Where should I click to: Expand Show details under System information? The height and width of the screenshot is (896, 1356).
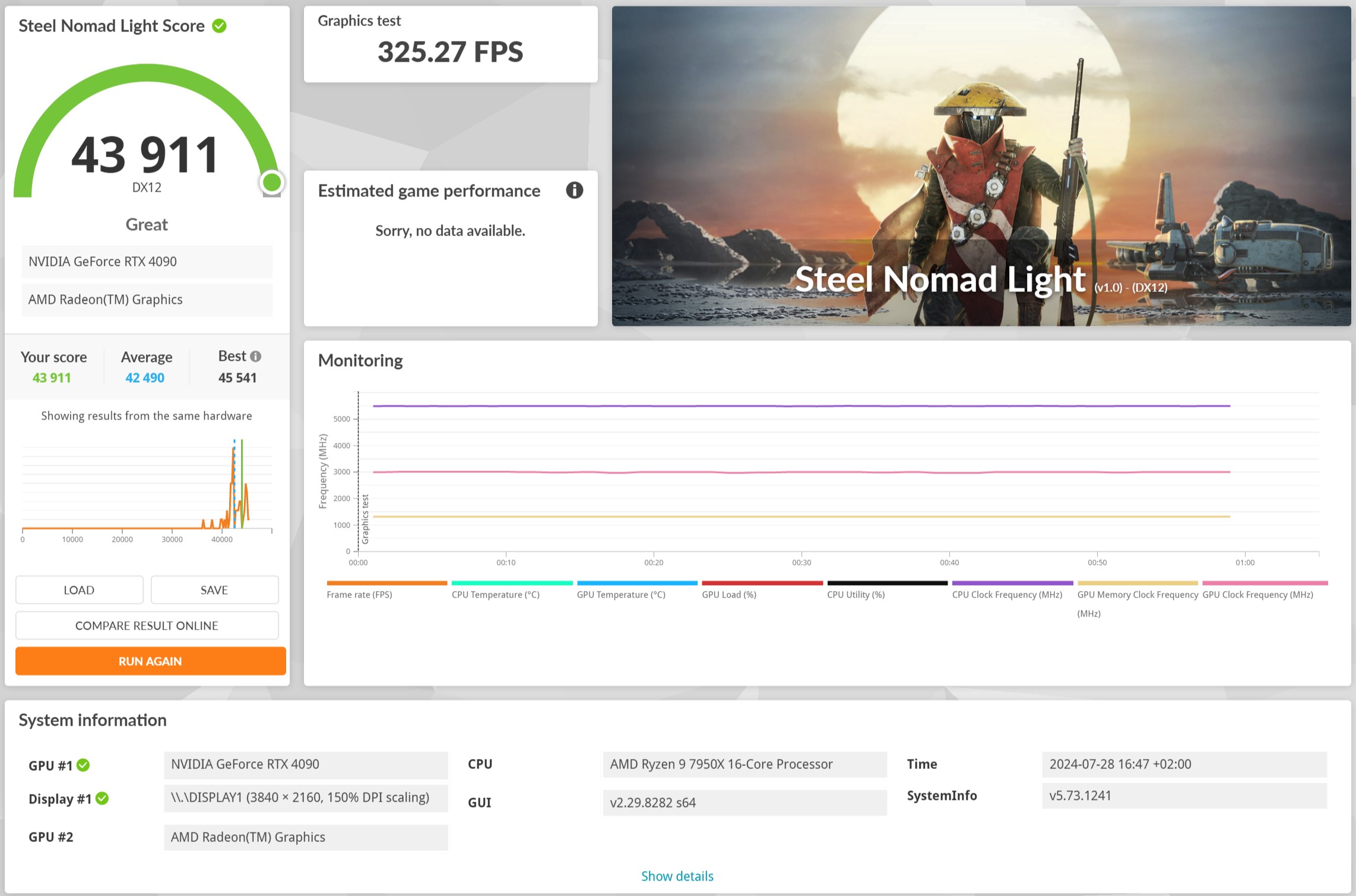(x=677, y=876)
